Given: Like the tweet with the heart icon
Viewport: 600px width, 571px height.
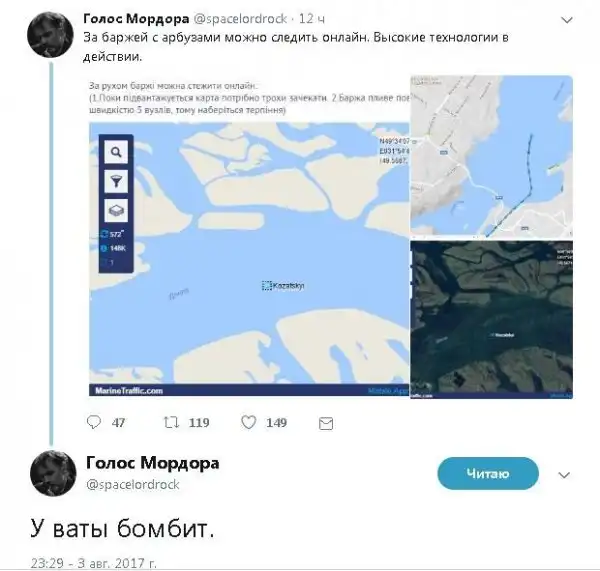Looking at the screenshot, I should 248,423.
